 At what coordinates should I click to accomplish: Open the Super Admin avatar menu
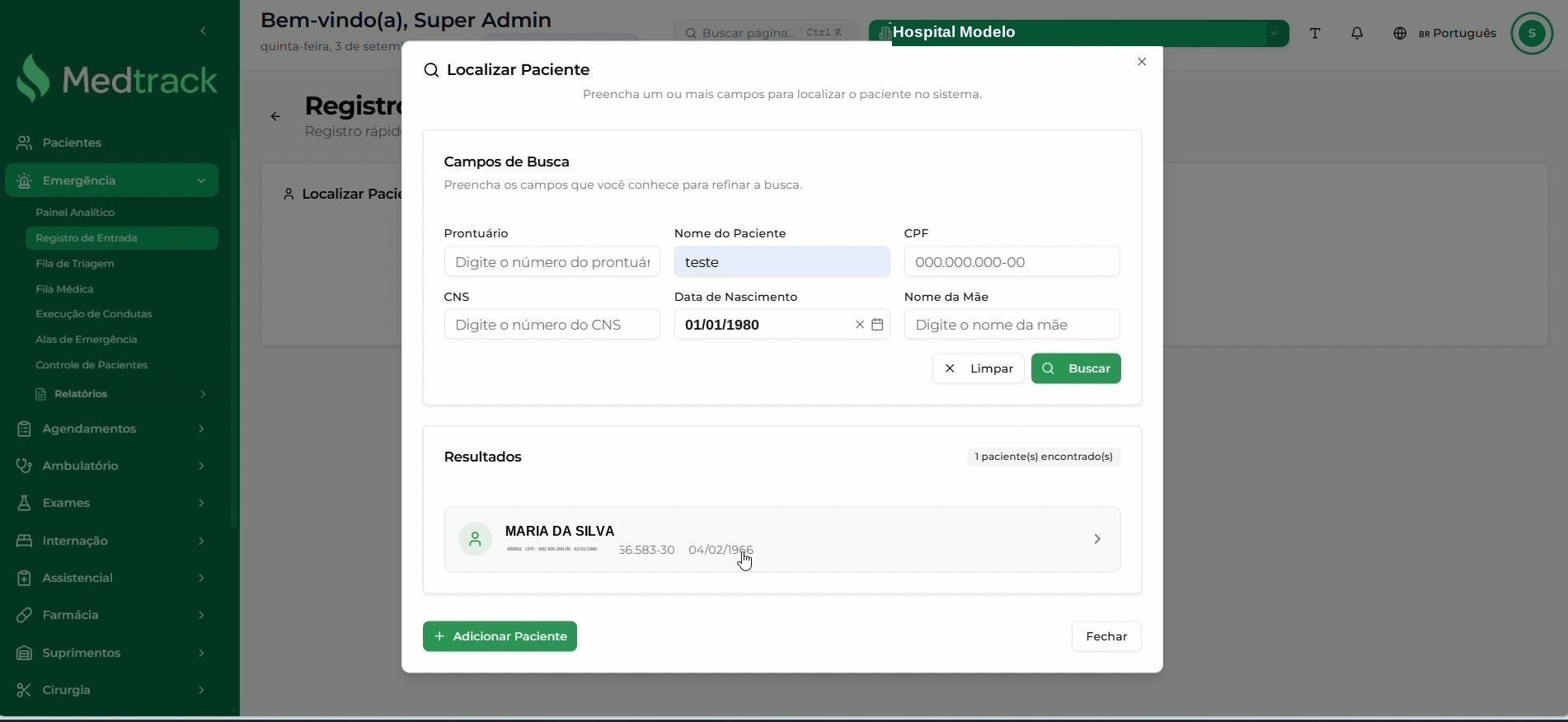click(x=1532, y=33)
